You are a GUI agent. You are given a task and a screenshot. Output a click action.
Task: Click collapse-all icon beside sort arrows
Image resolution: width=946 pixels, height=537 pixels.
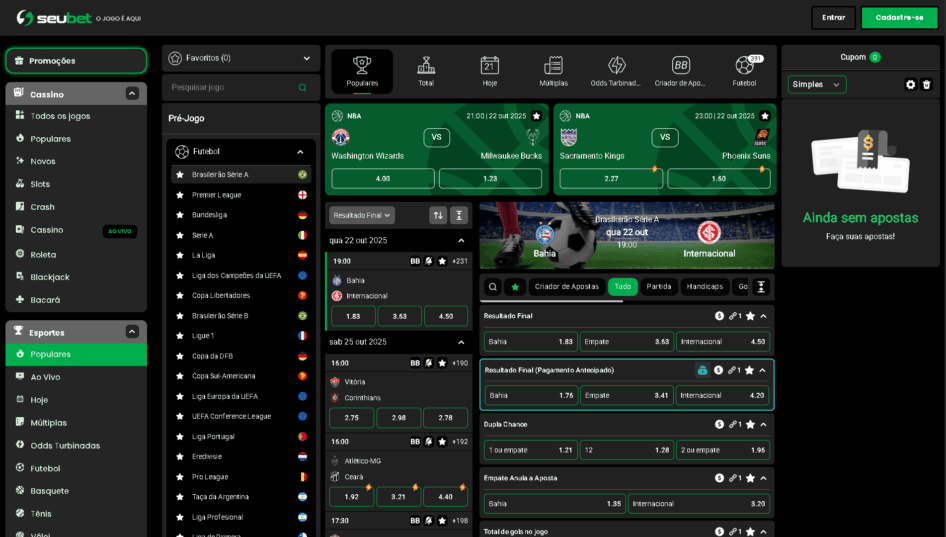459,215
